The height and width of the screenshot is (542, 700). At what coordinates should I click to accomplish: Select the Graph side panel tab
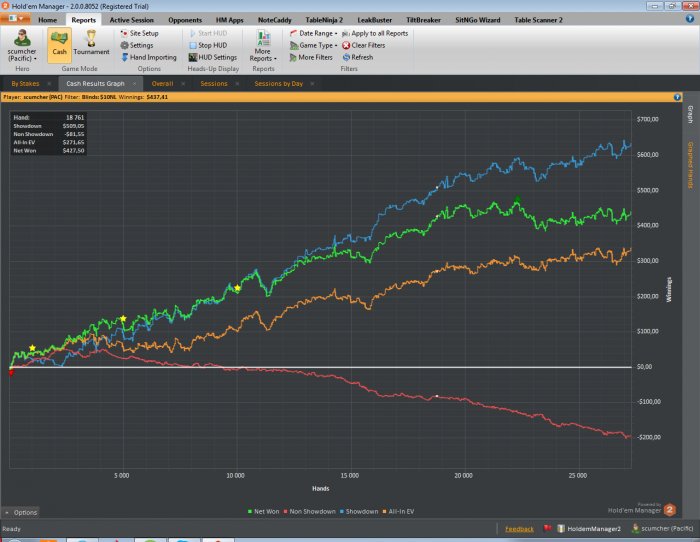click(x=690, y=115)
